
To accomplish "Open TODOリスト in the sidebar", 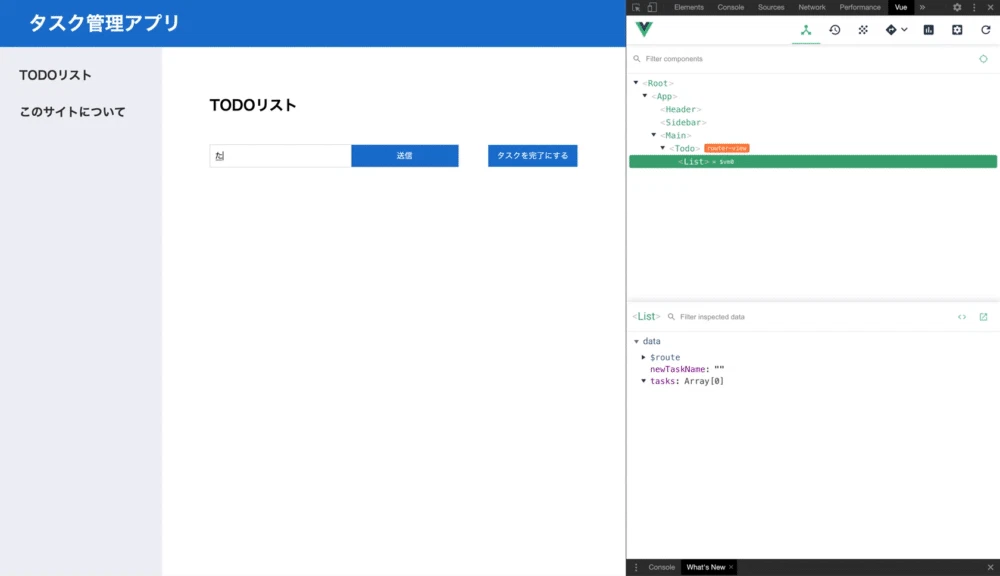I will pyautogui.click(x=55, y=75).
